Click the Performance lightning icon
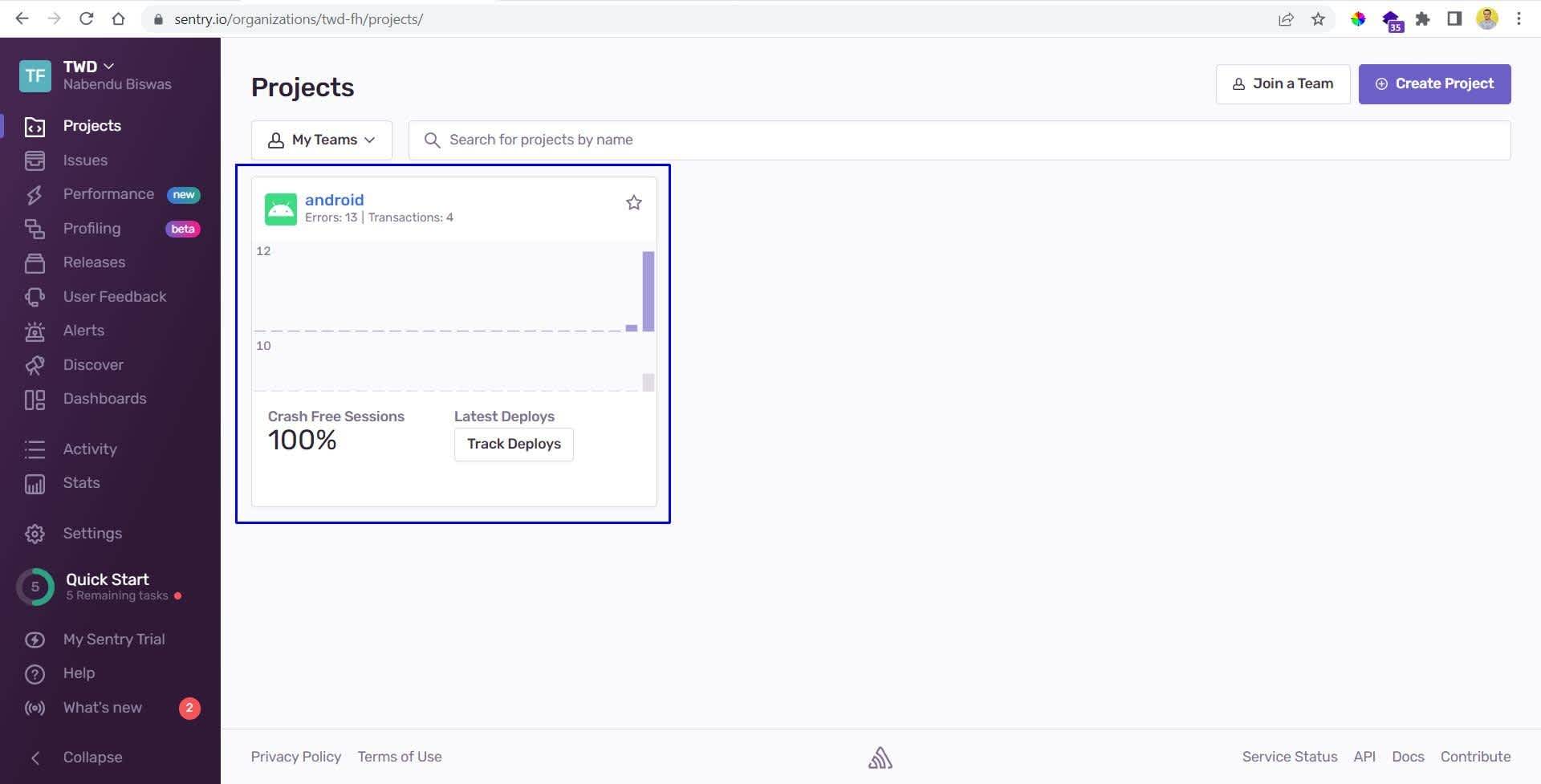 tap(35, 195)
